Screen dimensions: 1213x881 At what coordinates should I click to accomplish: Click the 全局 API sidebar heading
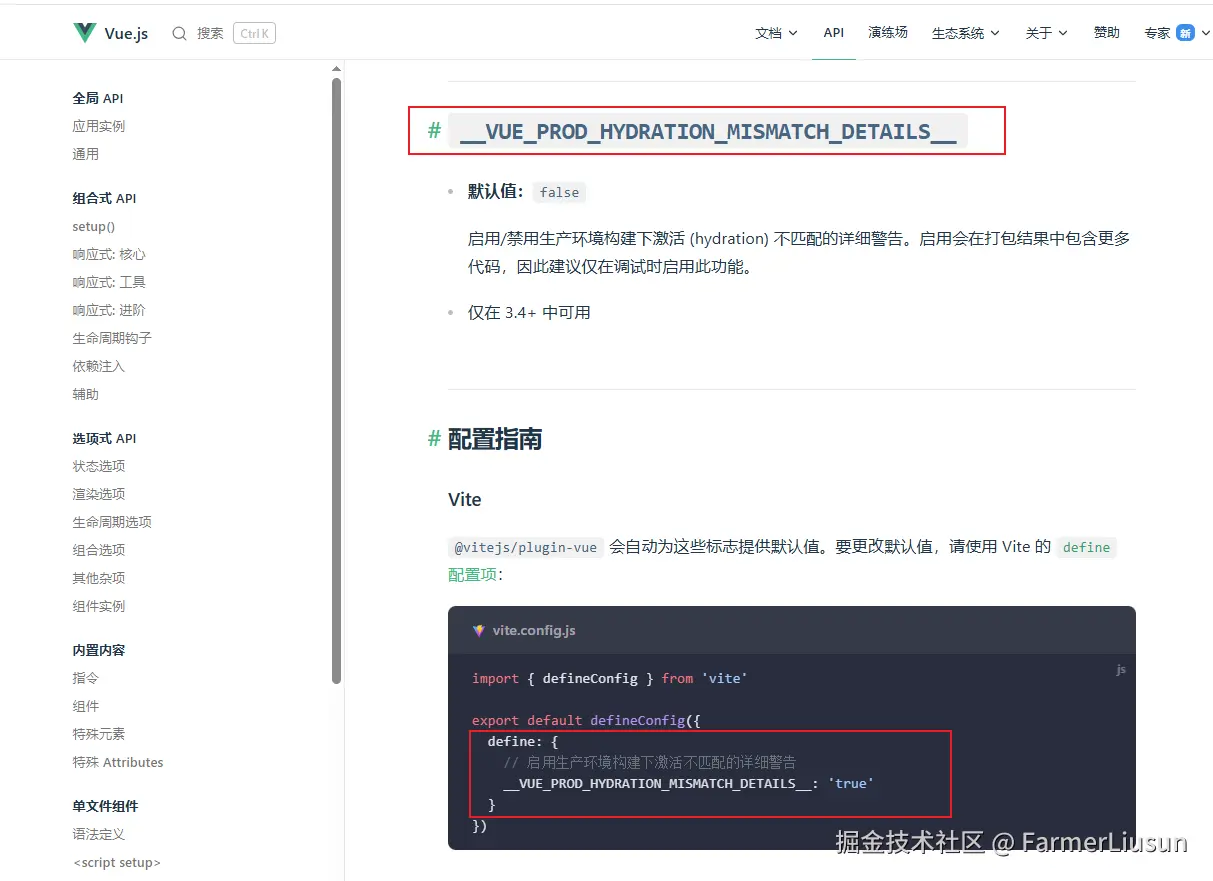click(x=97, y=98)
